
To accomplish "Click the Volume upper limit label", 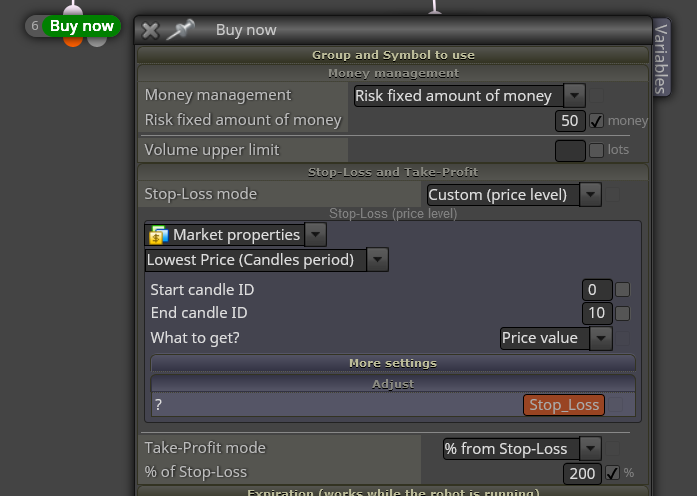I will 212,150.
